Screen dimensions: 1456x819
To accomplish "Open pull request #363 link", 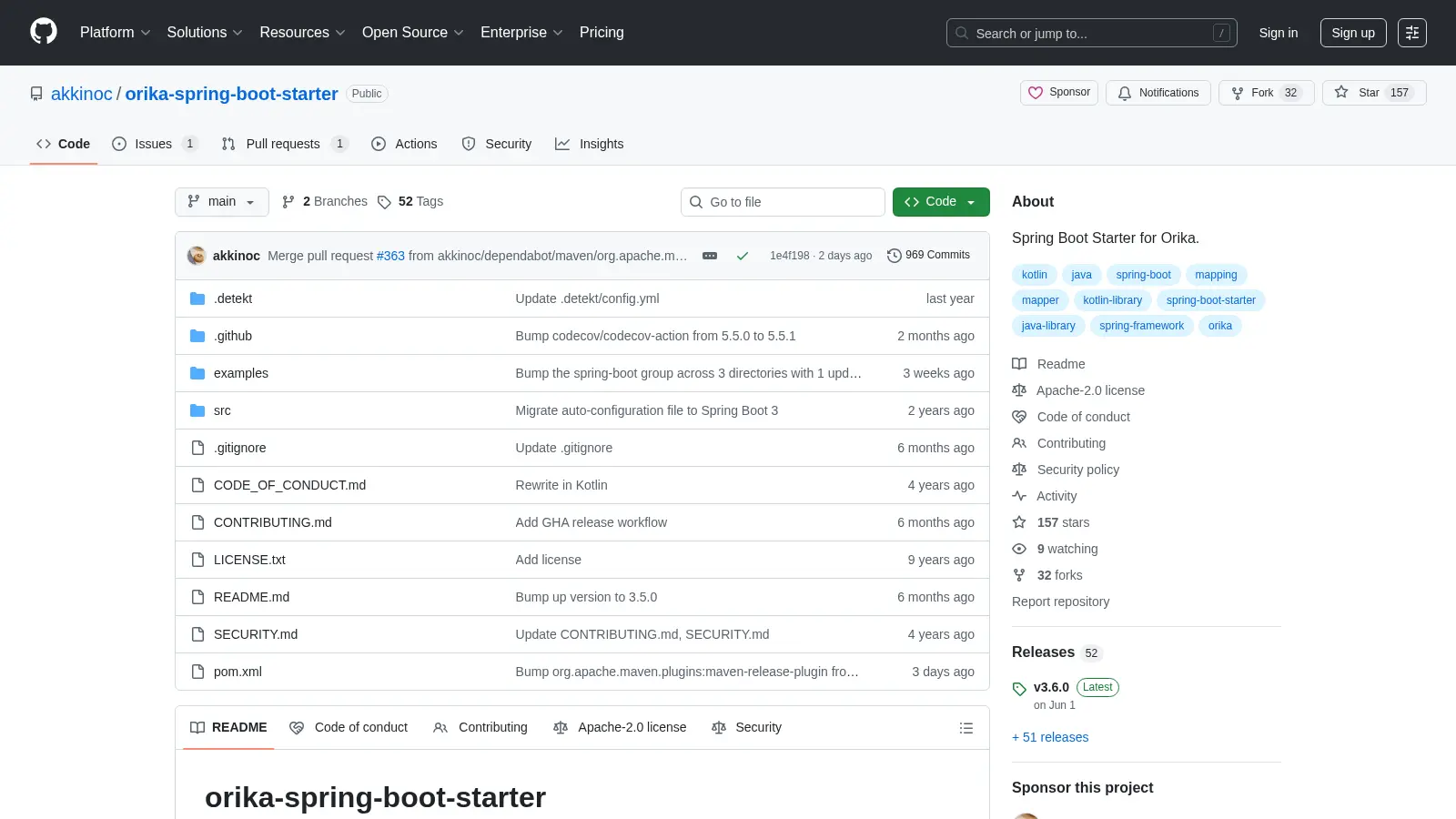I will coord(390,256).
